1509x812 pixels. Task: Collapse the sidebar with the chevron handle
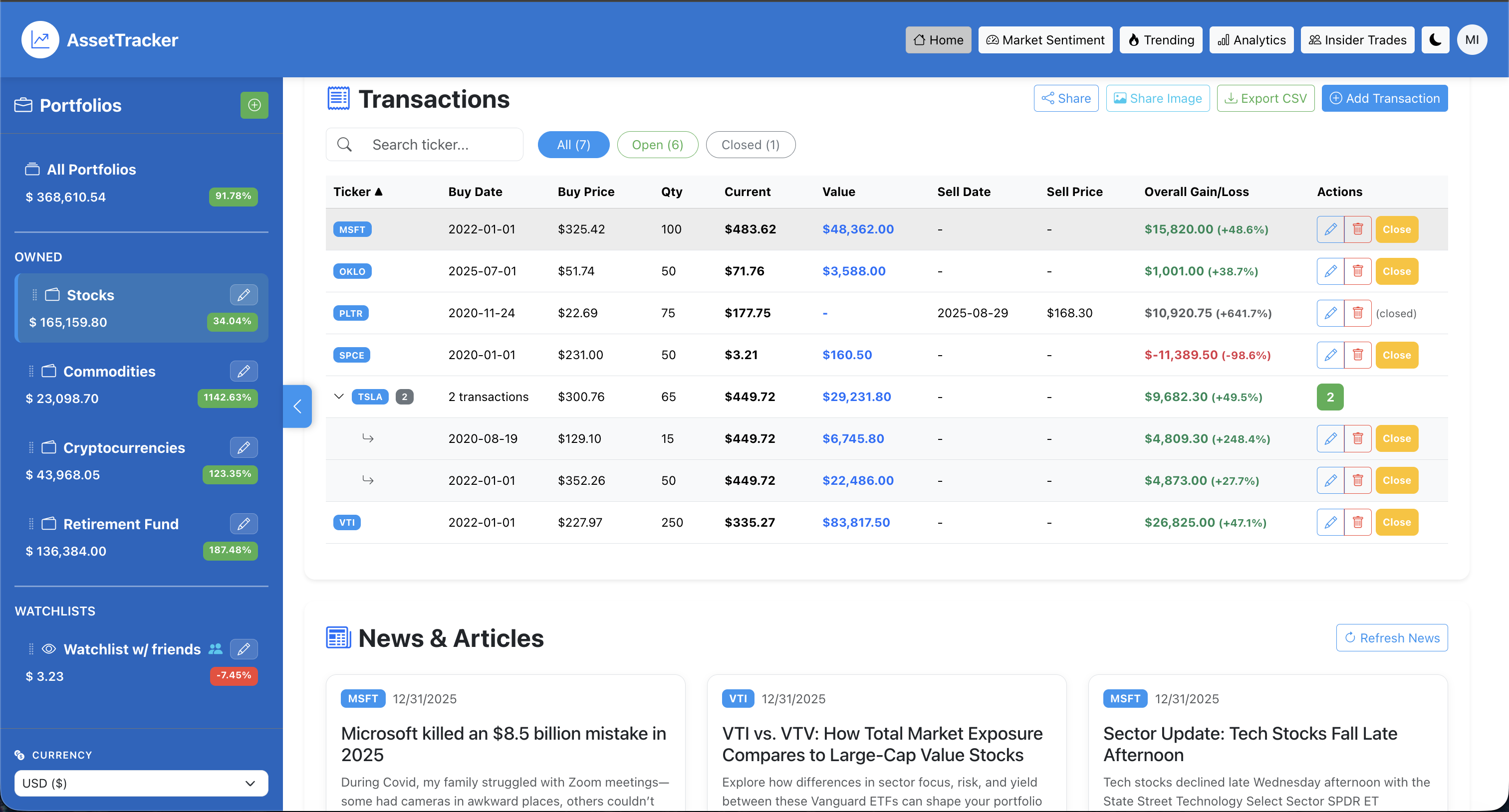pyautogui.click(x=297, y=406)
